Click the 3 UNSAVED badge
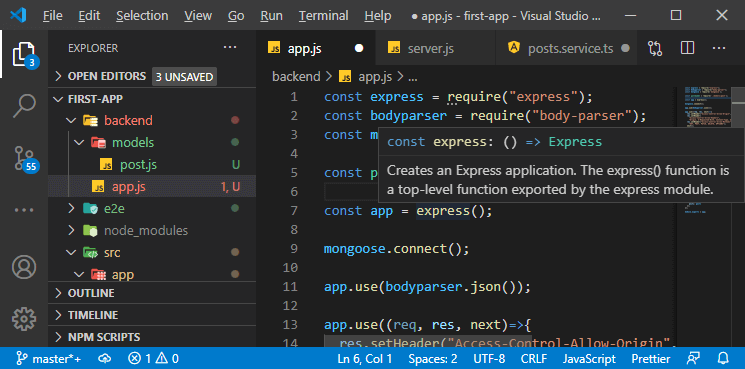745x369 pixels. tap(184, 77)
